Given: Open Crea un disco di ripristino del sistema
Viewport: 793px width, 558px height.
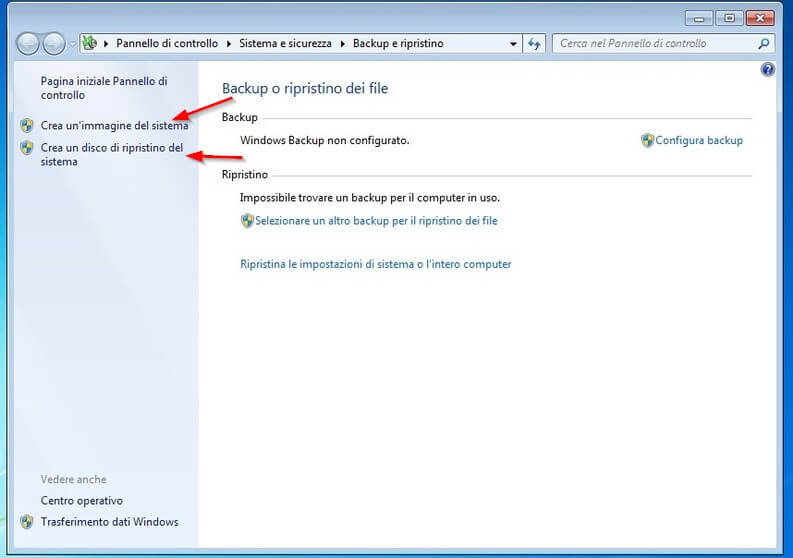Looking at the screenshot, I should (112, 154).
